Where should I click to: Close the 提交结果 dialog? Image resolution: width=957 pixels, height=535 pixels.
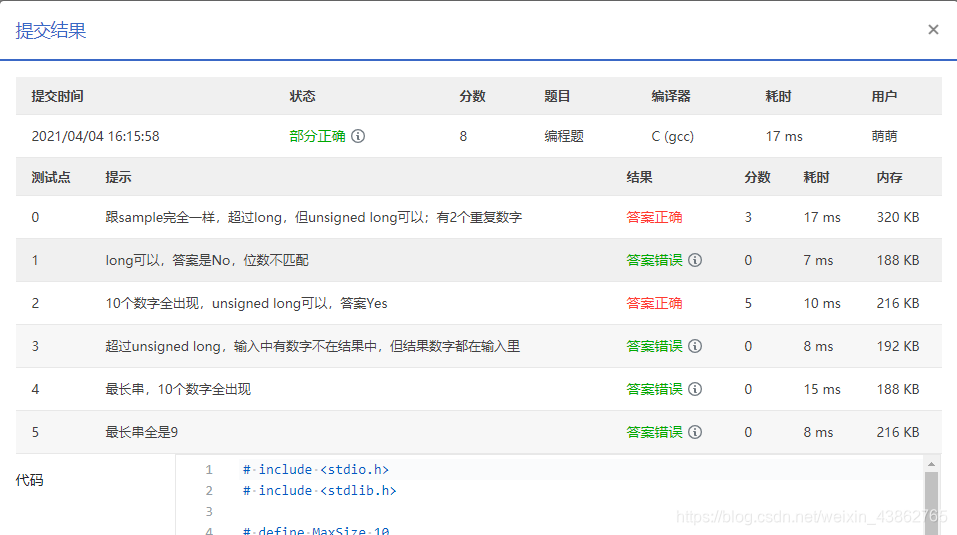pyautogui.click(x=933, y=29)
